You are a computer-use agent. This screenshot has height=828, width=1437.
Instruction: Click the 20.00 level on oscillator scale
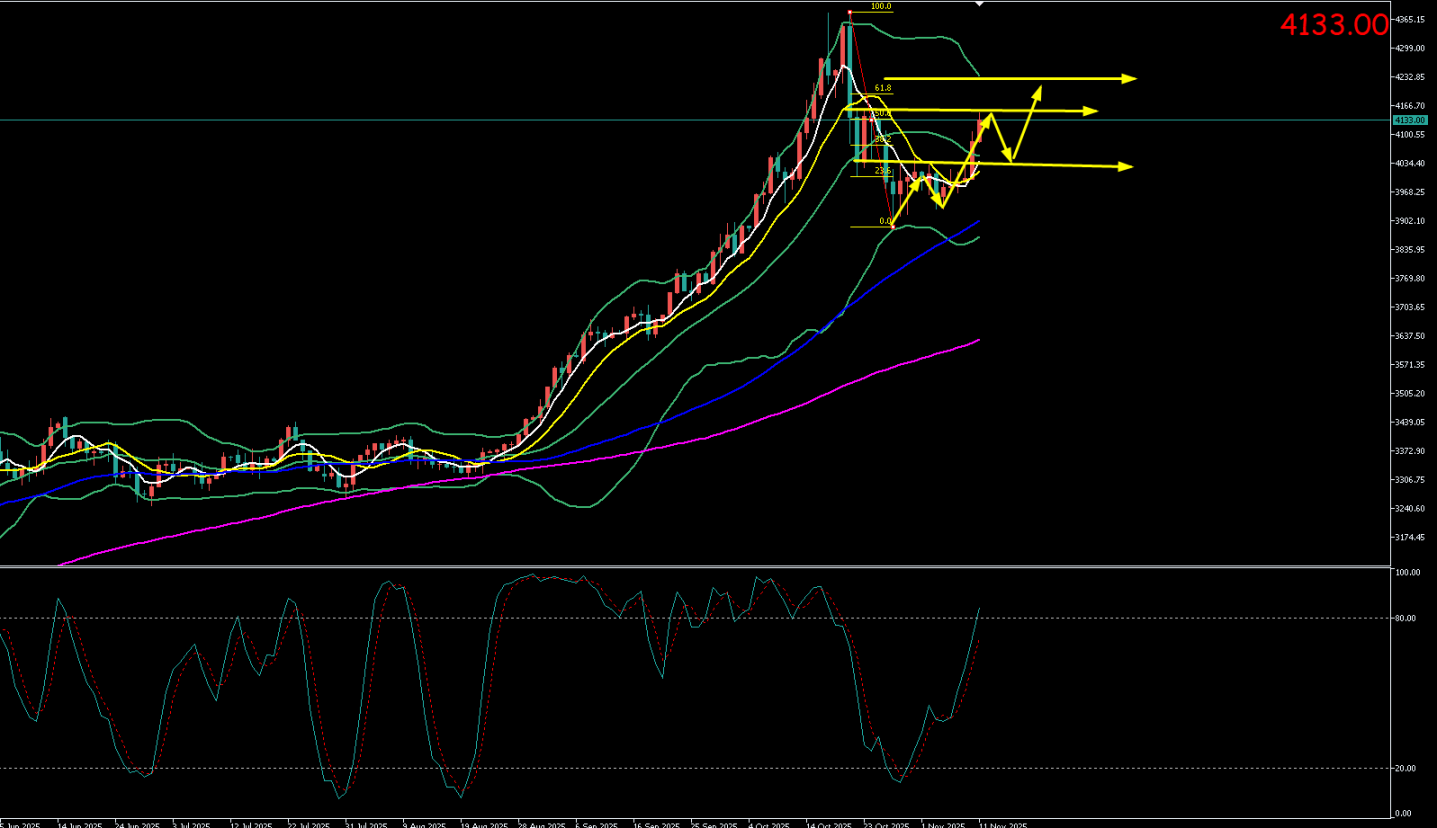click(x=1407, y=768)
